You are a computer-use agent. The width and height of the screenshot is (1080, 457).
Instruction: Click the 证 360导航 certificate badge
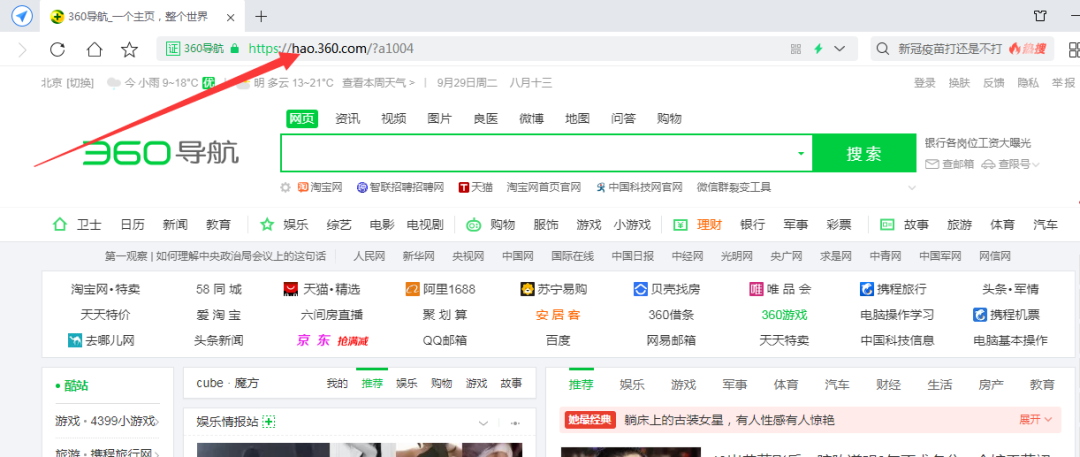(x=196, y=49)
